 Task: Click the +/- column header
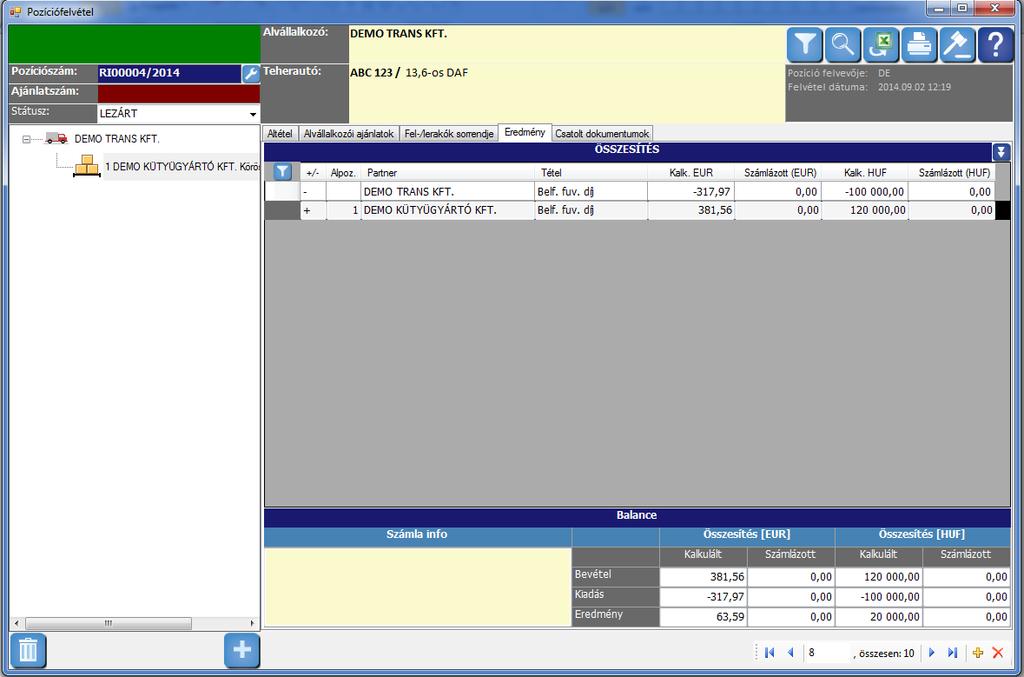click(x=313, y=172)
